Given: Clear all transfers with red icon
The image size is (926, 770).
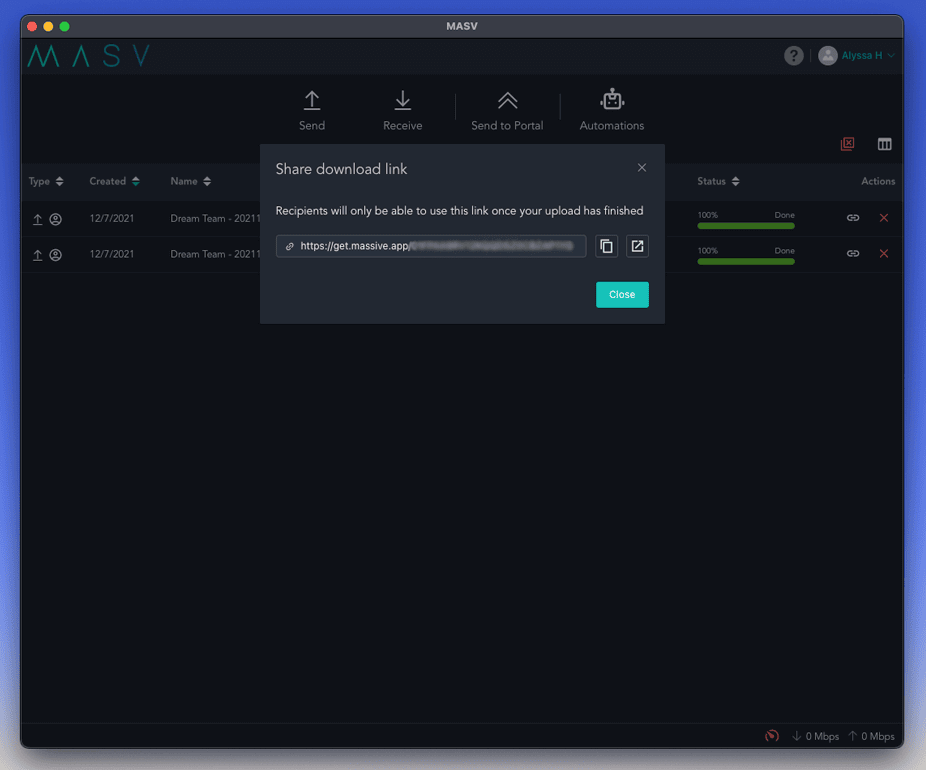Looking at the screenshot, I should pos(847,143).
